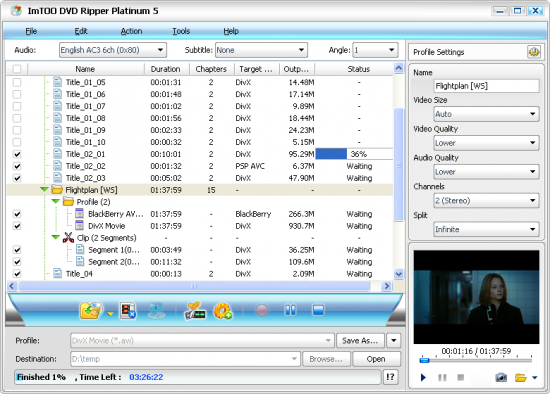Start ripping with the red record button
The width and height of the screenshot is (550, 394).
(262, 310)
